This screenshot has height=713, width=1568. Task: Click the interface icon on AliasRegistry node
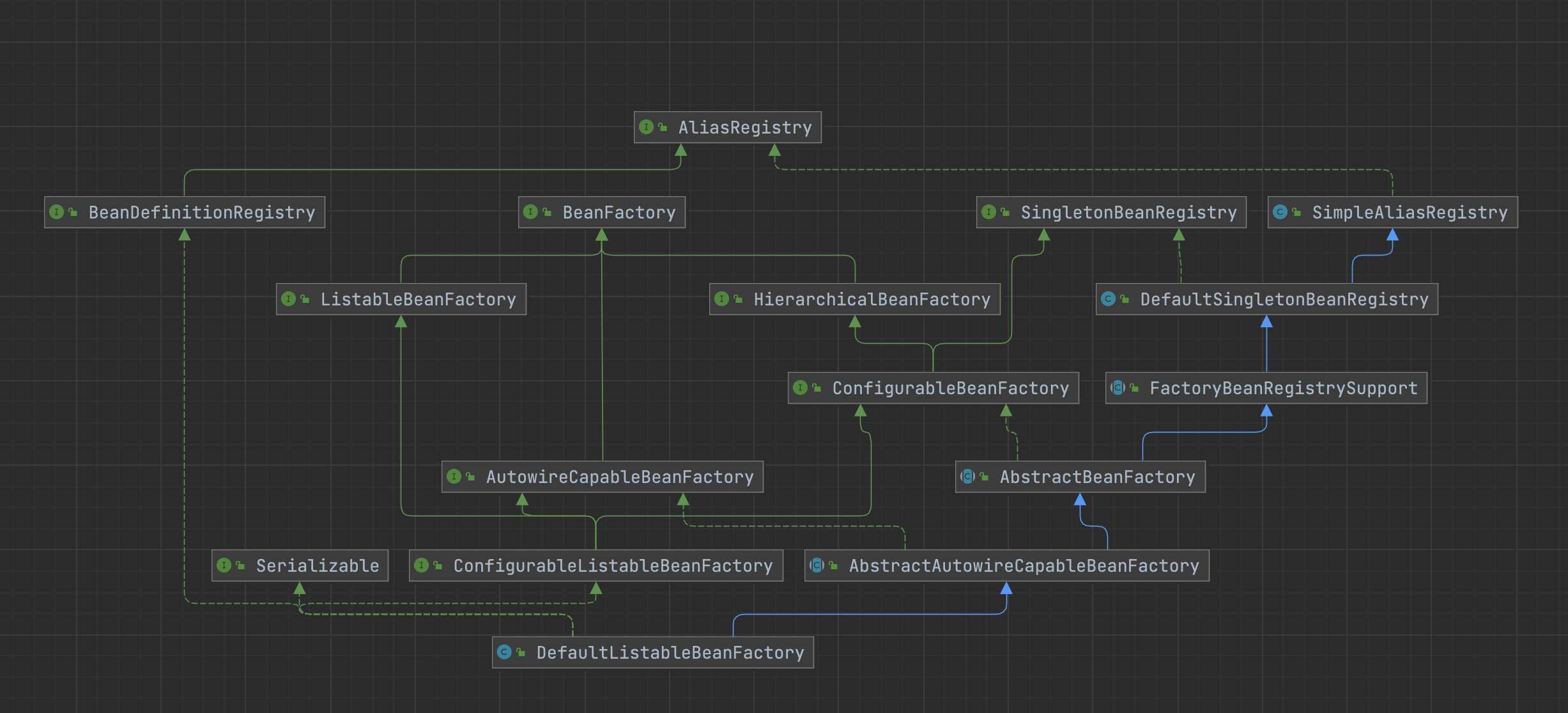point(646,127)
